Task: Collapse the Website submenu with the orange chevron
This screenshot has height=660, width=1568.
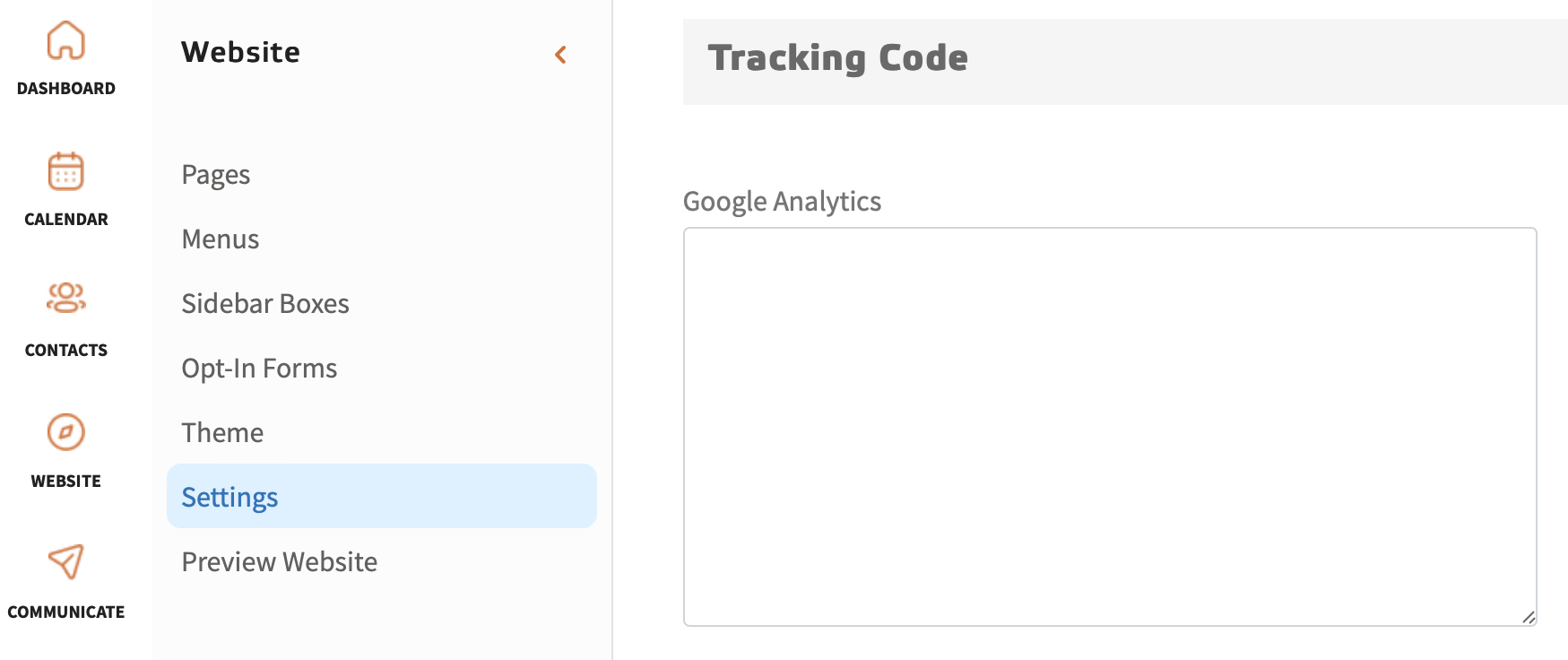Action: click(560, 55)
